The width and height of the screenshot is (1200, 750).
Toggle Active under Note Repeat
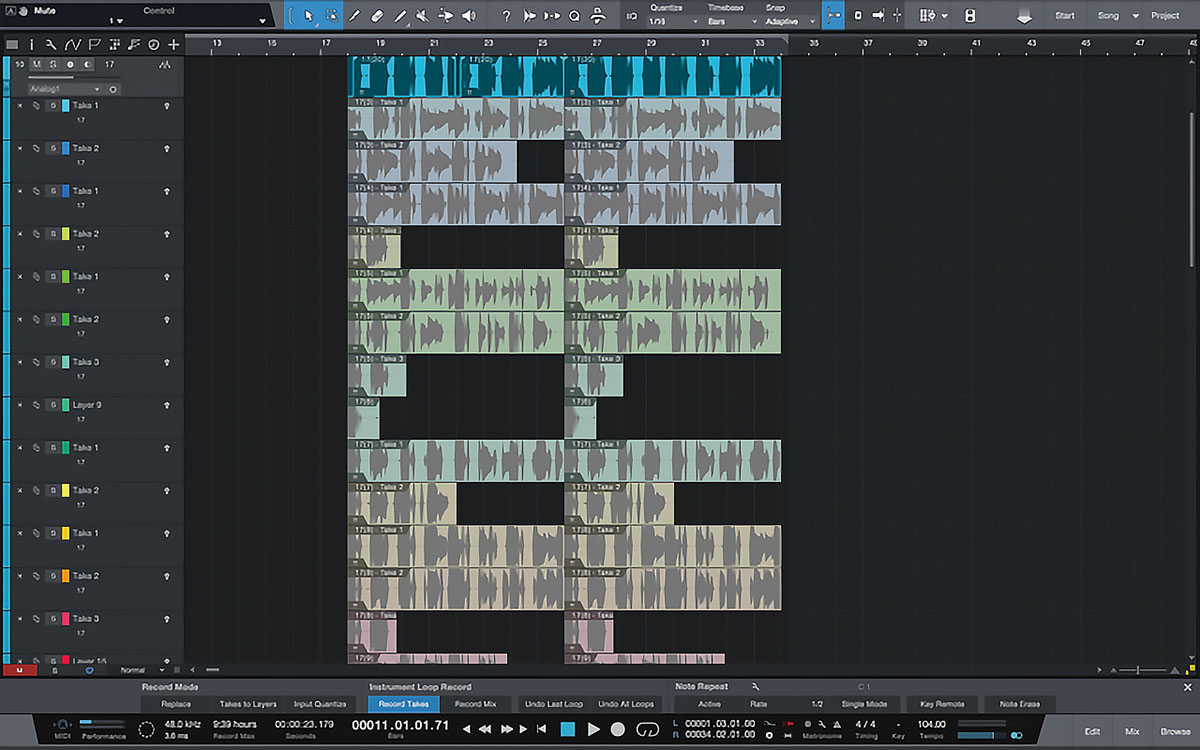point(709,704)
